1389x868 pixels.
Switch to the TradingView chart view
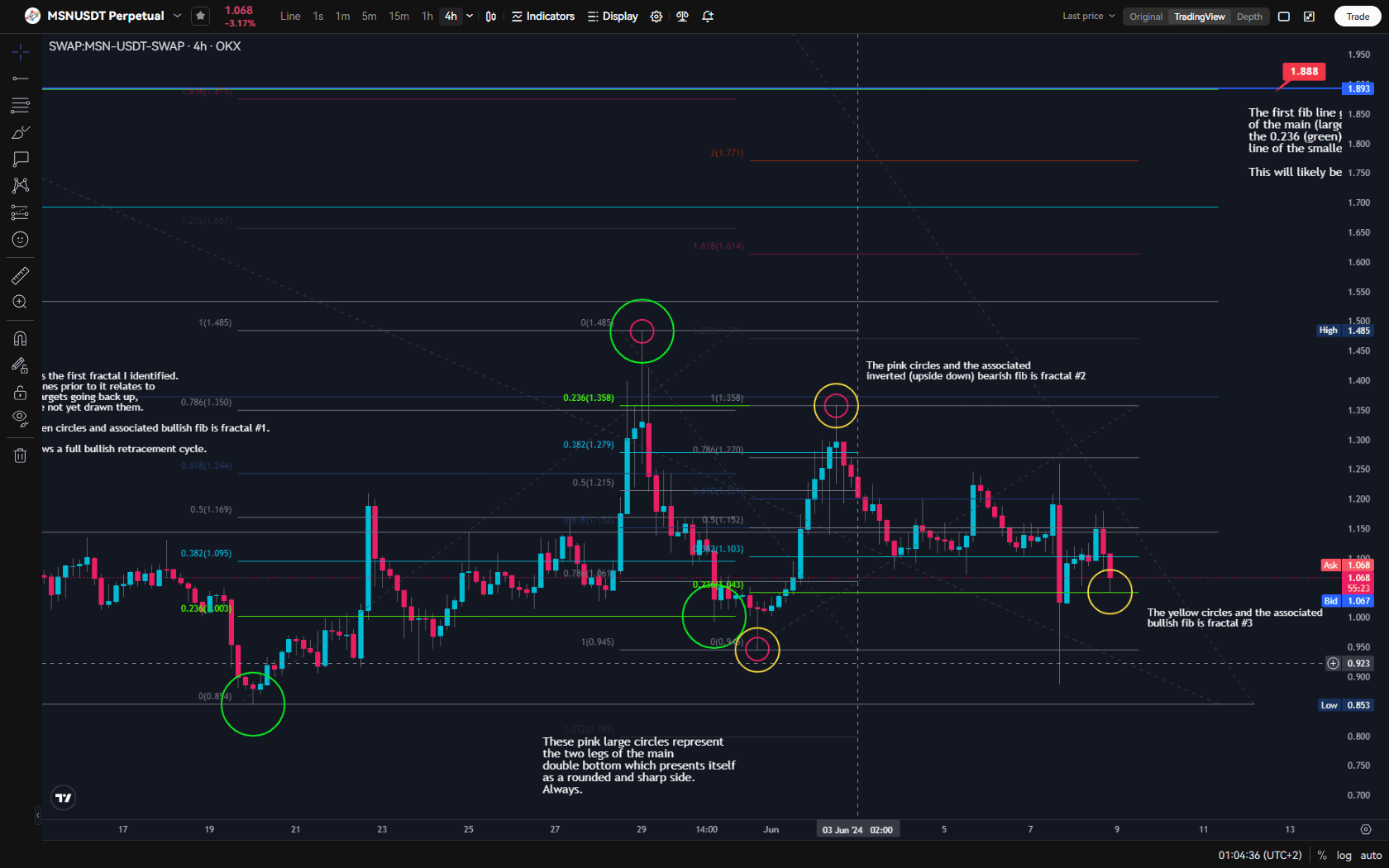[1200, 17]
